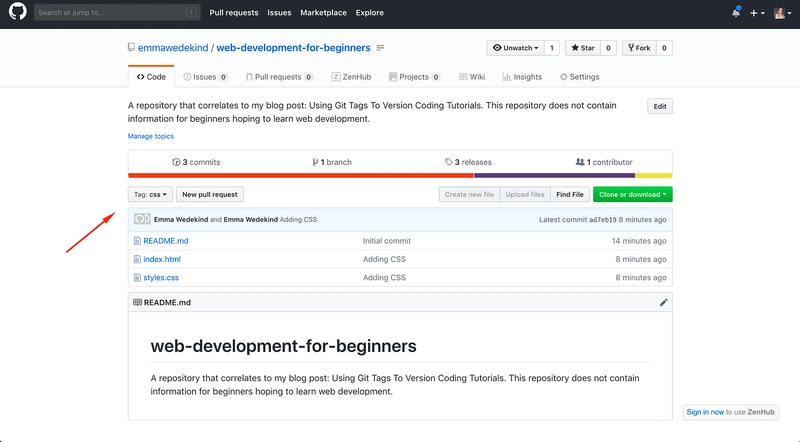Click the index.html file icon
Viewport: 800px width, 442px height.
coord(137,259)
